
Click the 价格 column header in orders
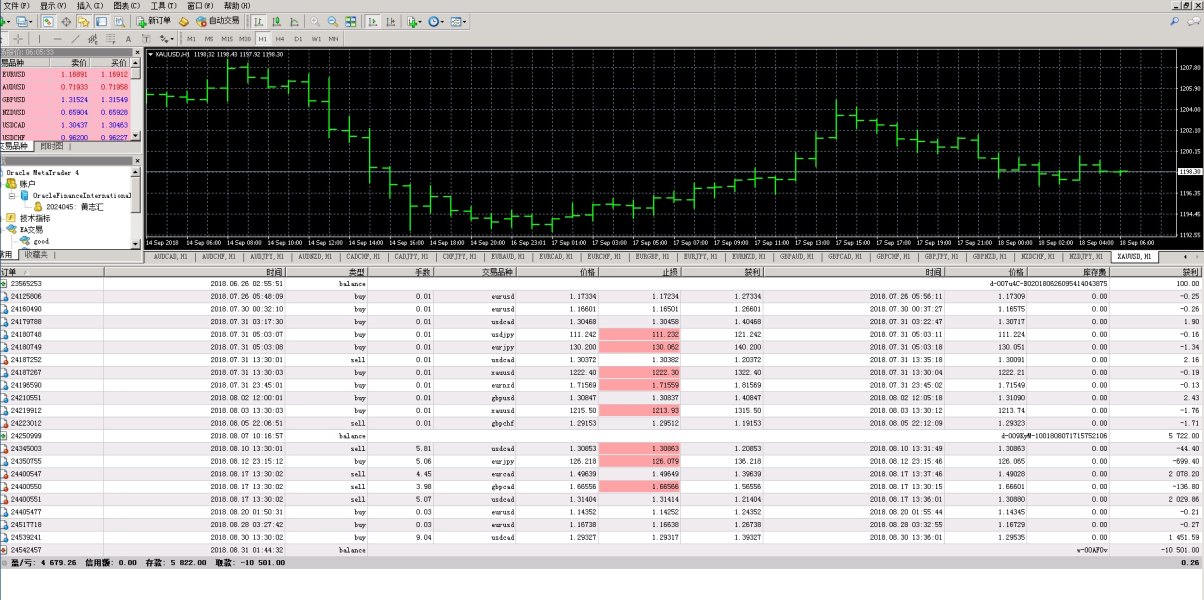pos(585,271)
